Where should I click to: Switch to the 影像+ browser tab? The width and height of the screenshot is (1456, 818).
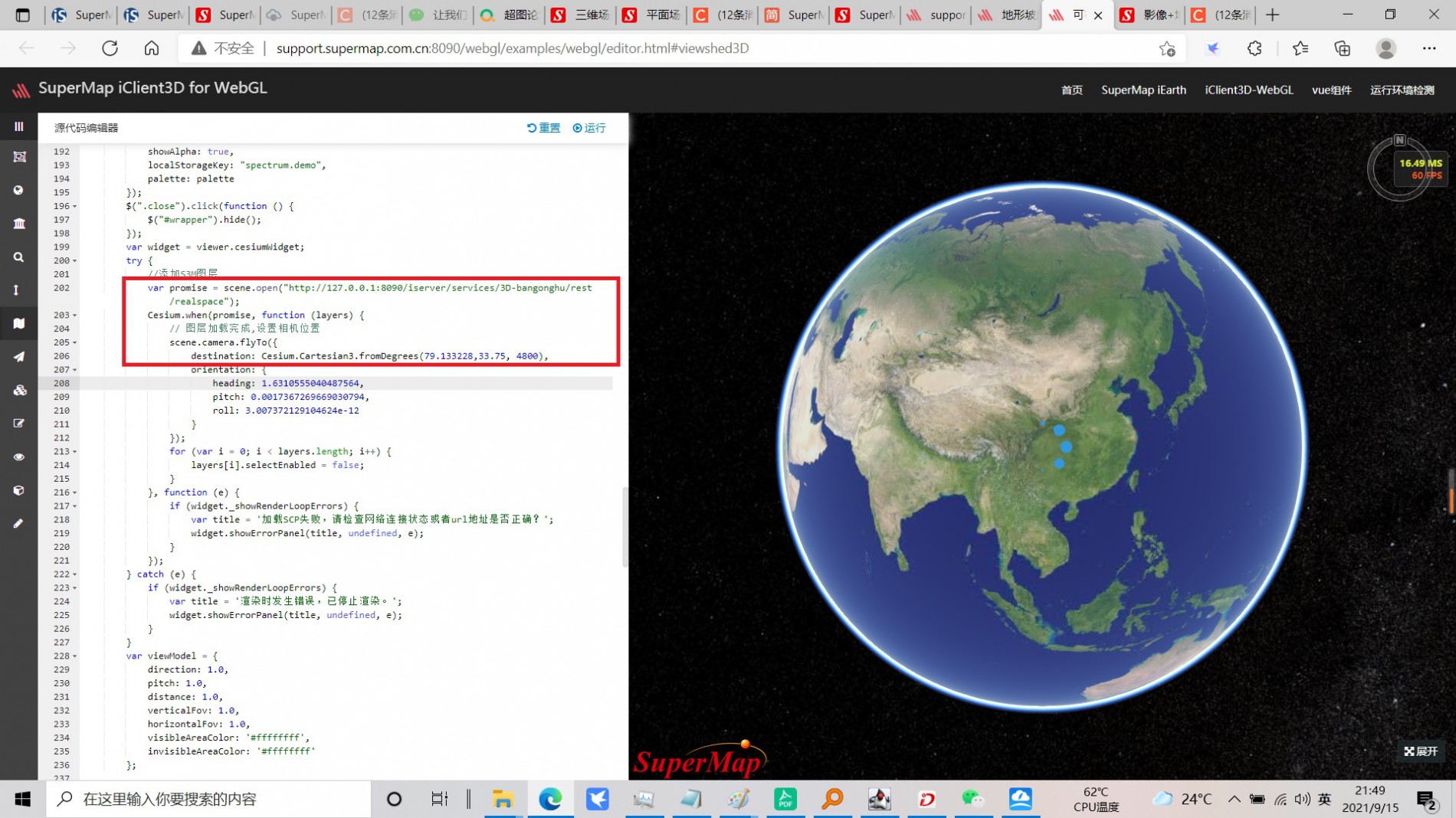(1149, 15)
